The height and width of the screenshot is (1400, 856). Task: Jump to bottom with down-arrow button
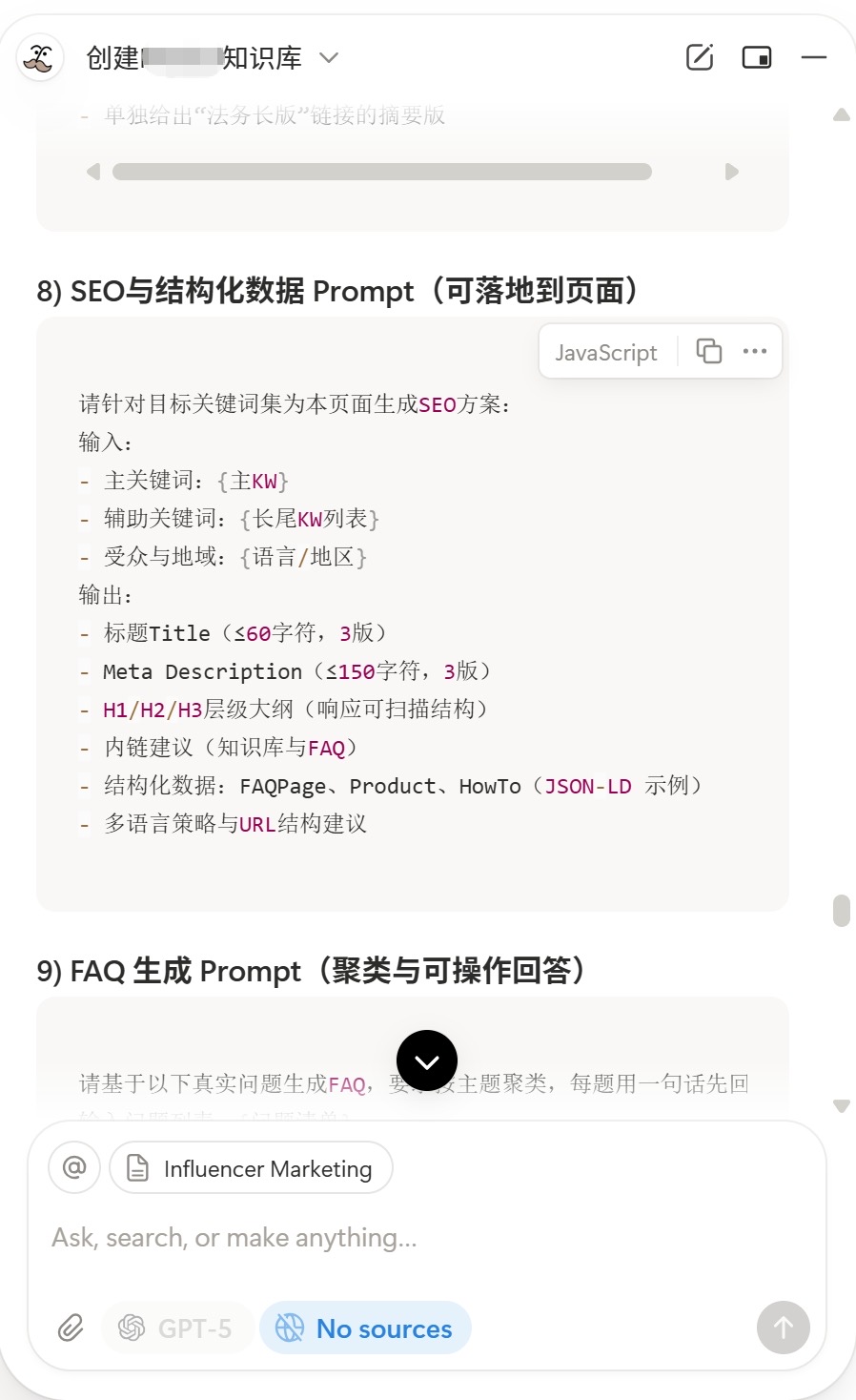point(426,1060)
